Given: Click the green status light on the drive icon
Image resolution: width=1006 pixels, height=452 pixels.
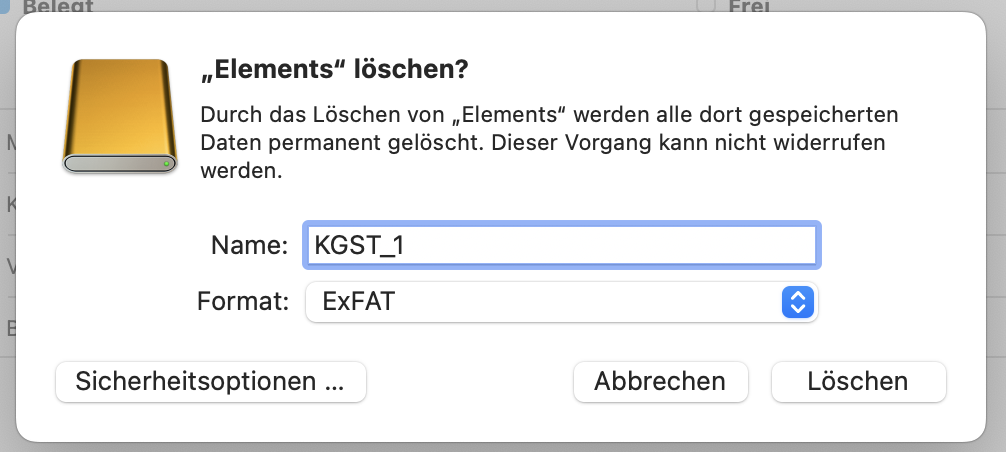Looking at the screenshot, I should point(165,162).
